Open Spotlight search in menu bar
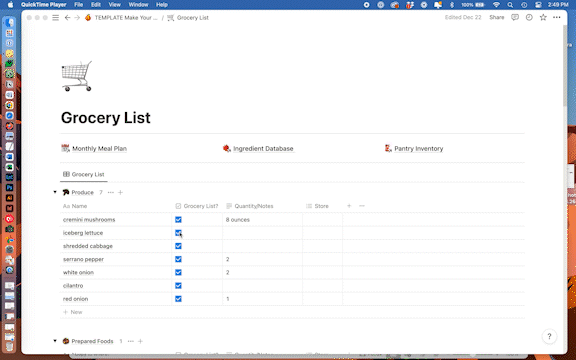This screenshot has height=360, width=576. (510, 5)
